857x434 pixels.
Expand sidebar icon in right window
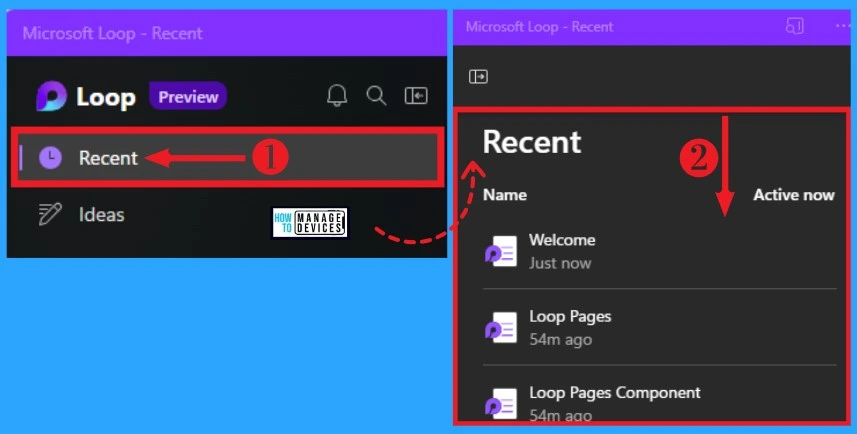[x=478, y=77]
